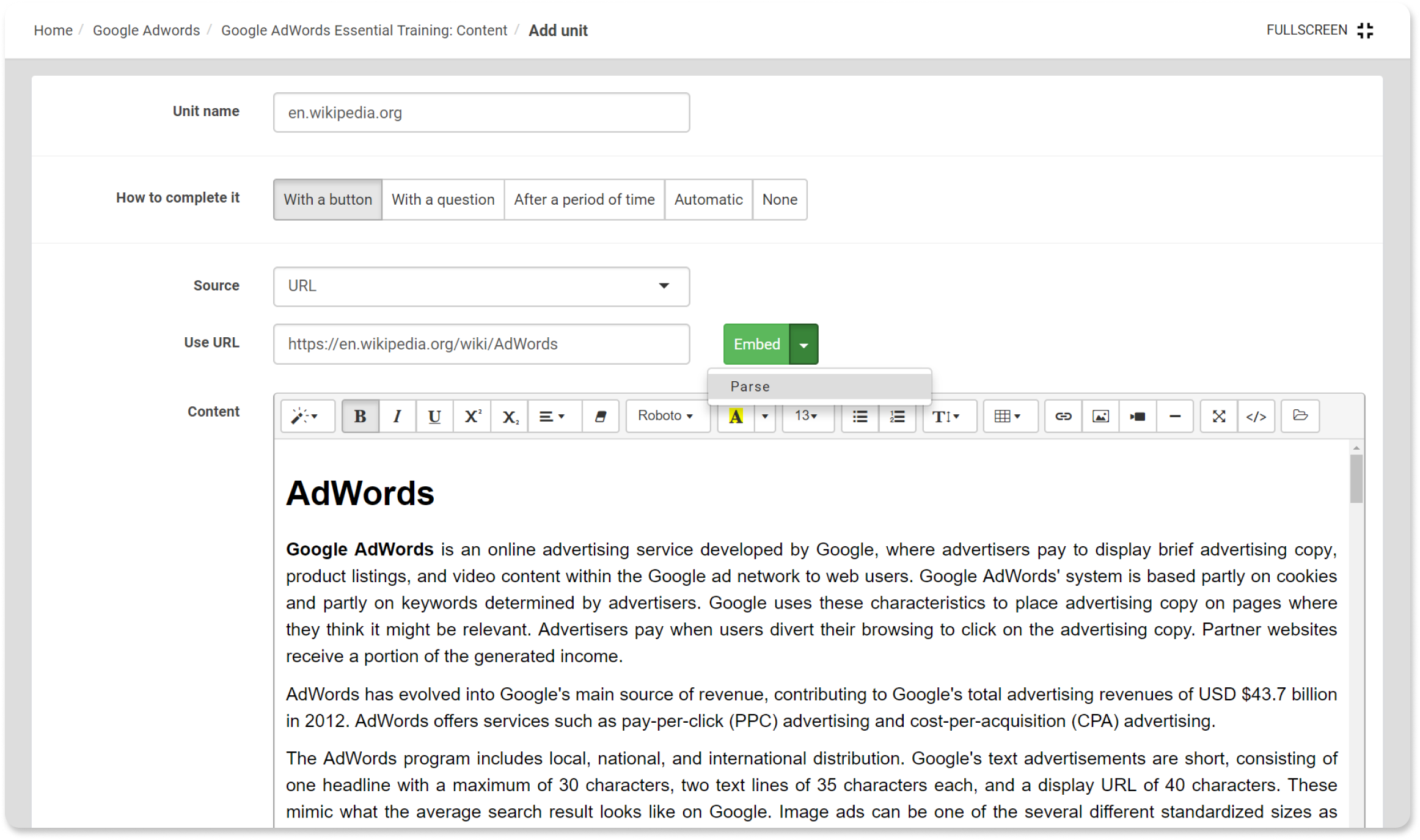Switch to code view

[x=1256, y=416]
